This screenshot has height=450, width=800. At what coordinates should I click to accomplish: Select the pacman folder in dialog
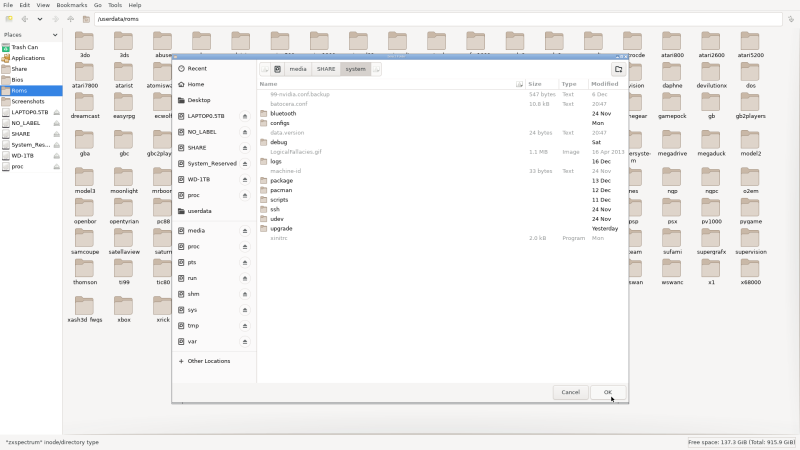442,190
